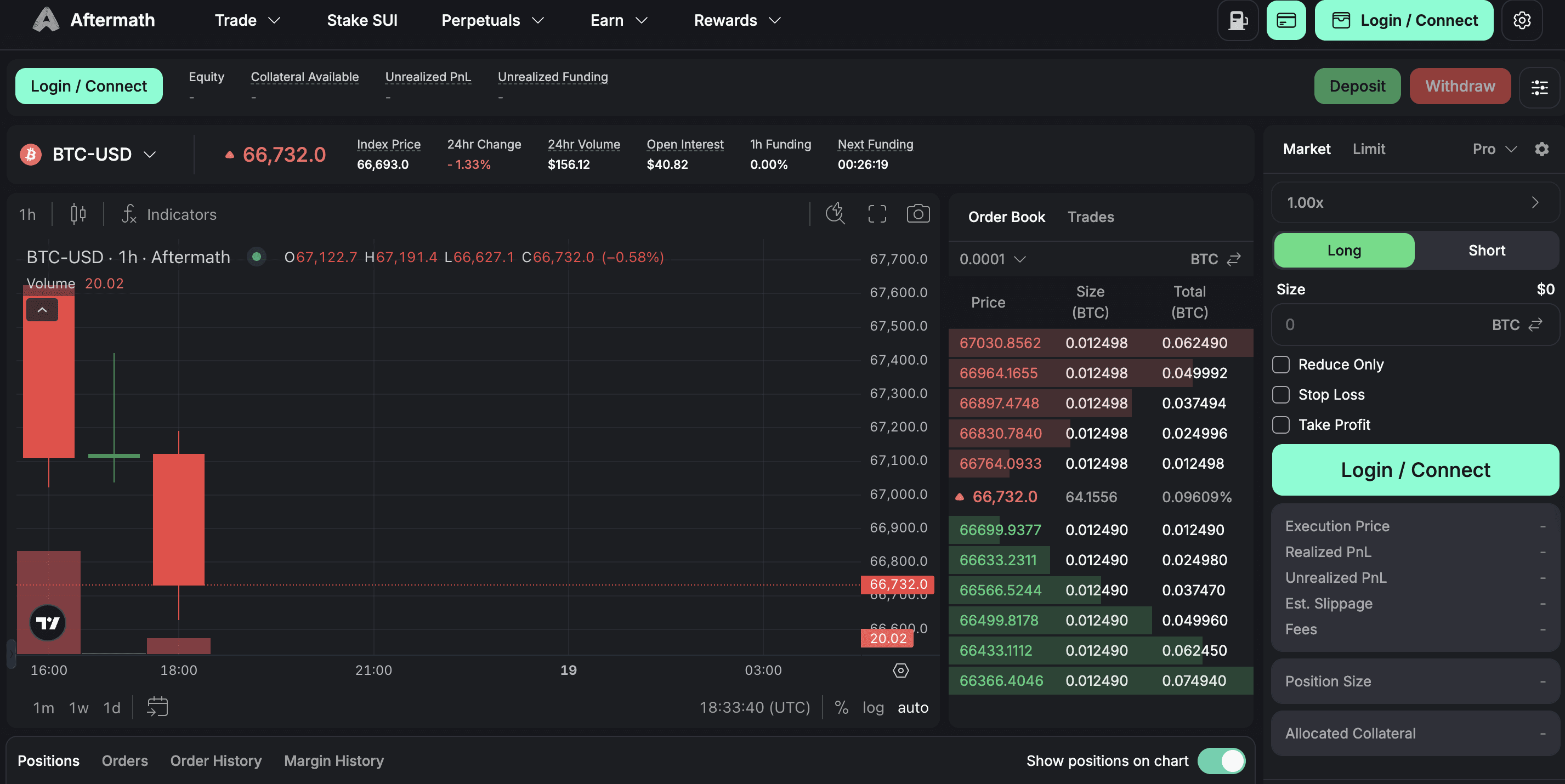Click the Size BTC input field
This screenshot has height=784, width=1565.
[x=1415, y=325]
